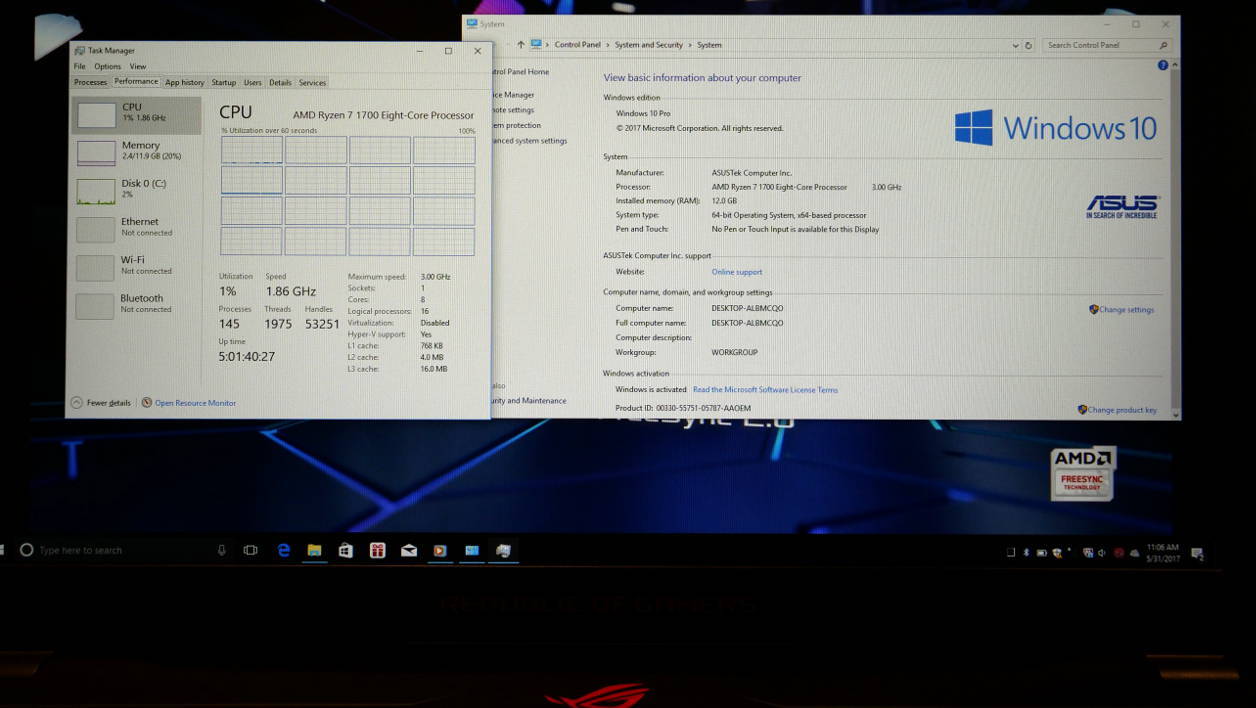The width and height of the screenshot is (1256, 708).
Task: Click the volume icon in system tray
Action: [x=1102, y=553]
